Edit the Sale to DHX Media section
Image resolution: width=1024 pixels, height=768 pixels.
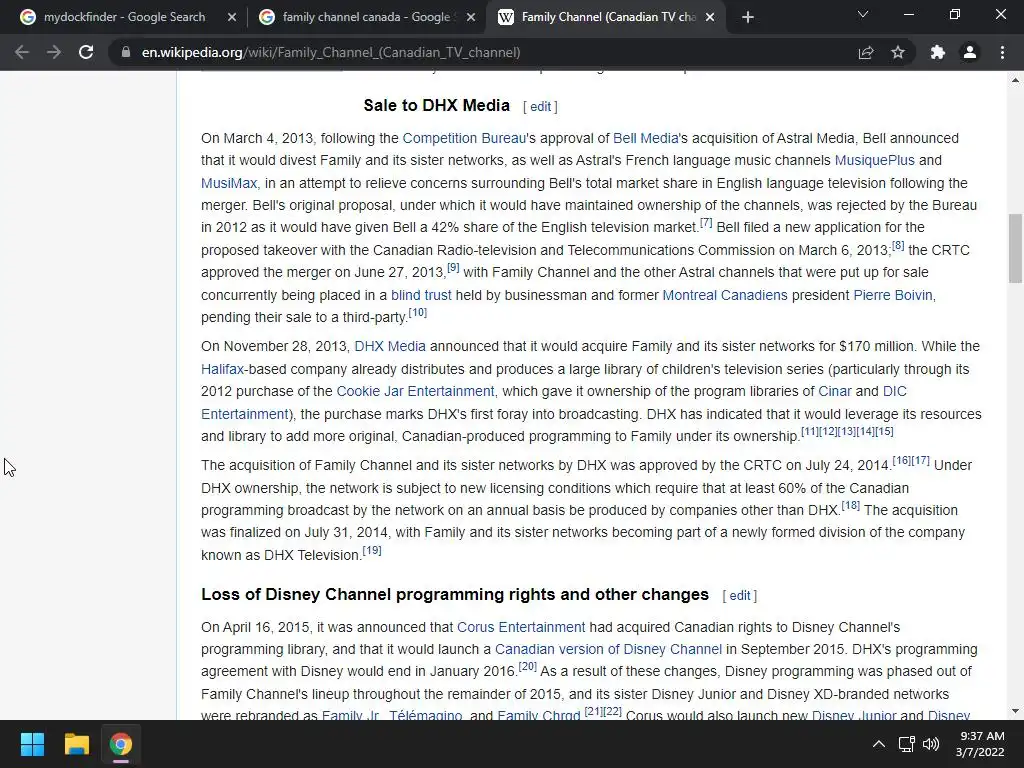pos(540,106)
